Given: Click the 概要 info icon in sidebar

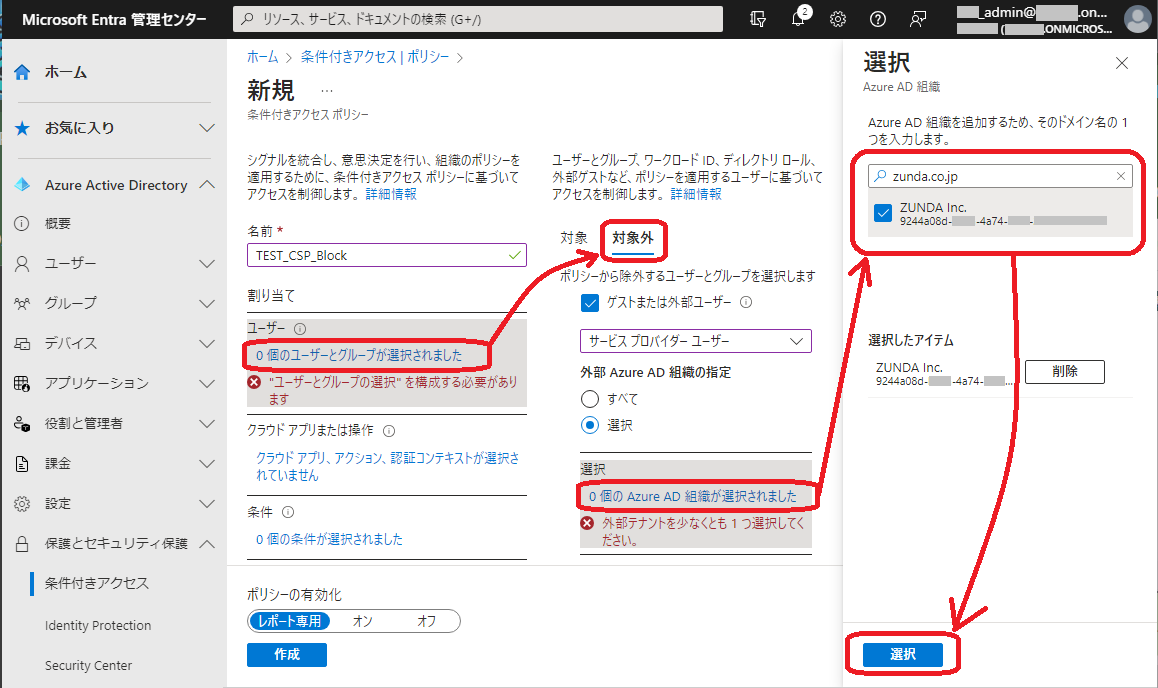Looking at the screenshot, I should pyautogui.click(x=22, y=224).
